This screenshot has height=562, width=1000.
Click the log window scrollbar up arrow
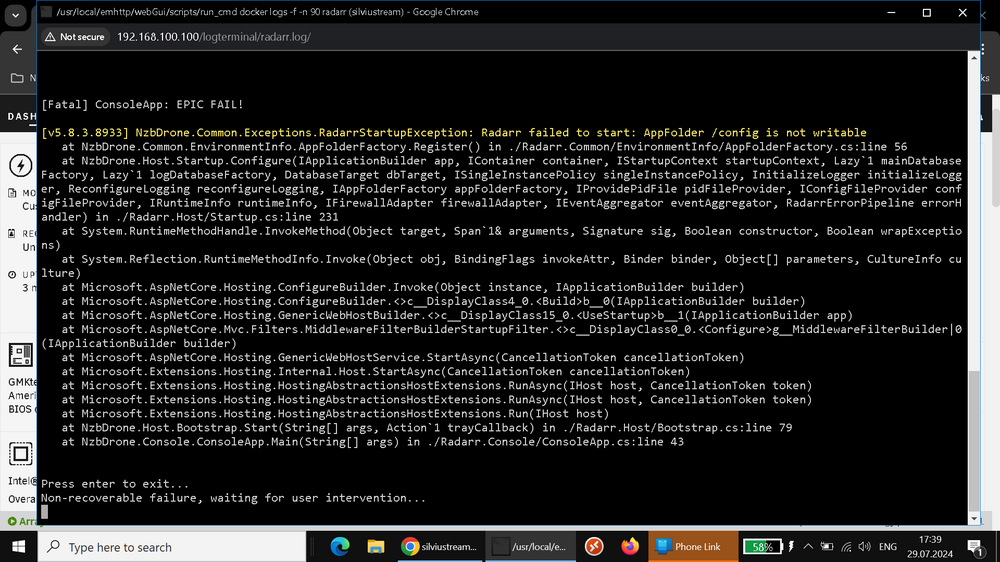coord(974,57)
